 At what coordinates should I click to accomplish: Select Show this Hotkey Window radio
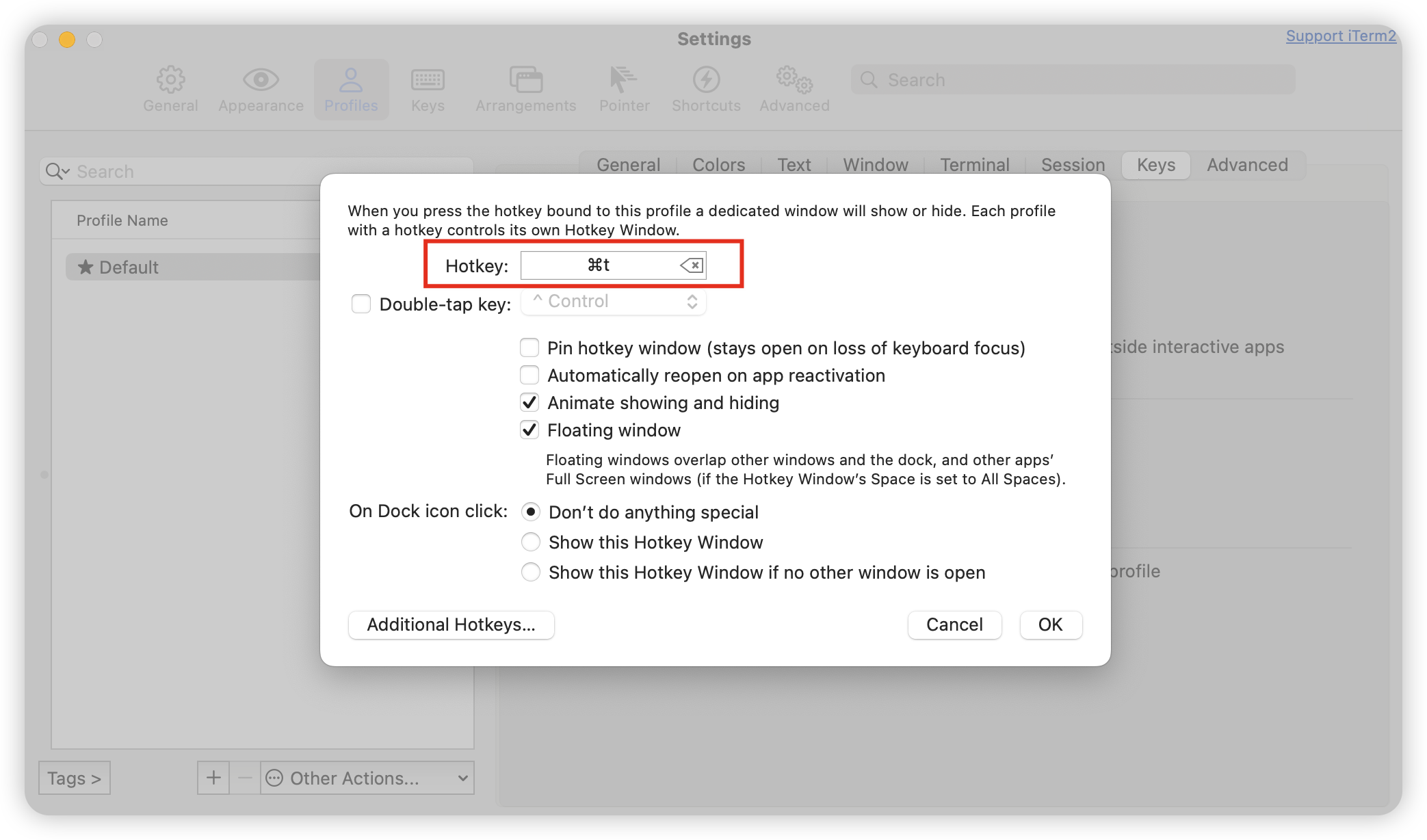pos(531,542)
